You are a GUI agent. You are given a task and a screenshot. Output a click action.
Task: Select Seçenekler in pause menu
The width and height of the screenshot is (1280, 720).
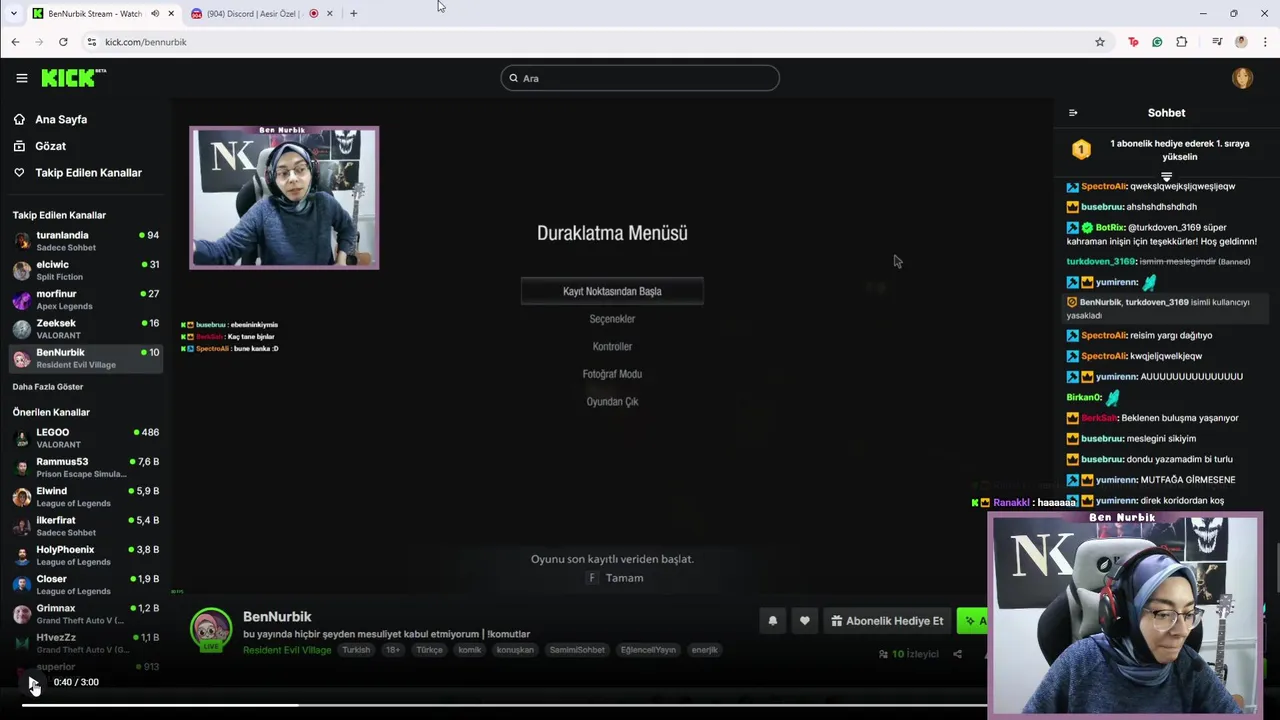tap(612, 319)
